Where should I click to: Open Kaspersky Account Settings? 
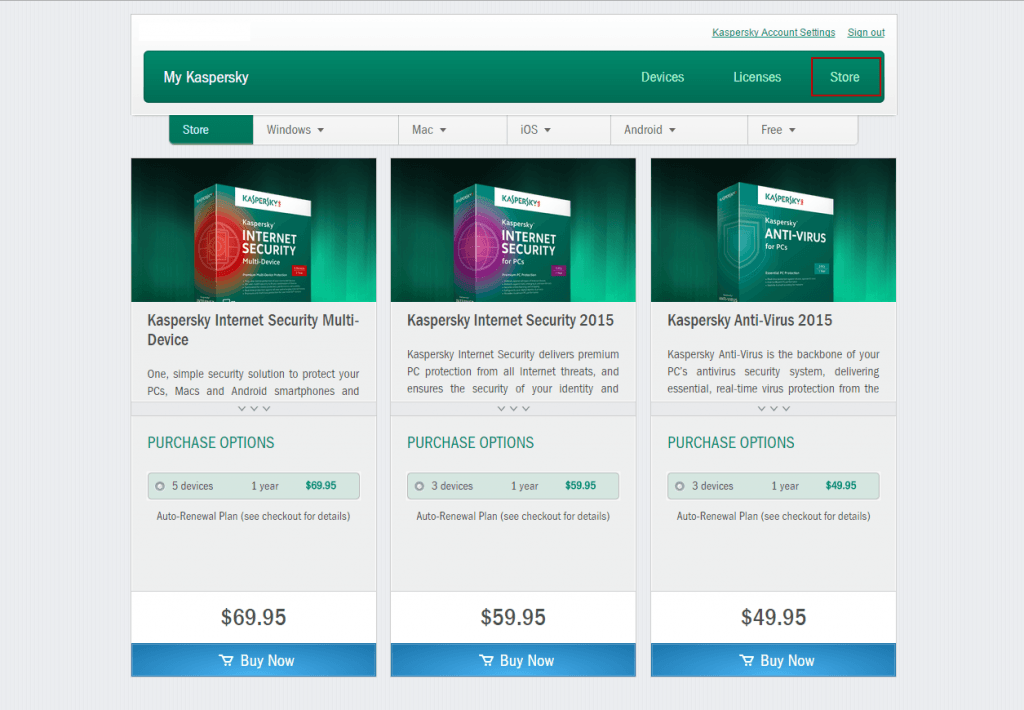pos(773,33)
